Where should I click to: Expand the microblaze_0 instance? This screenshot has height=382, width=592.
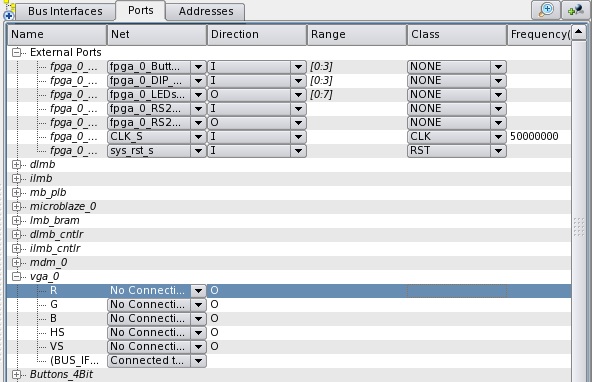(16, 206)
